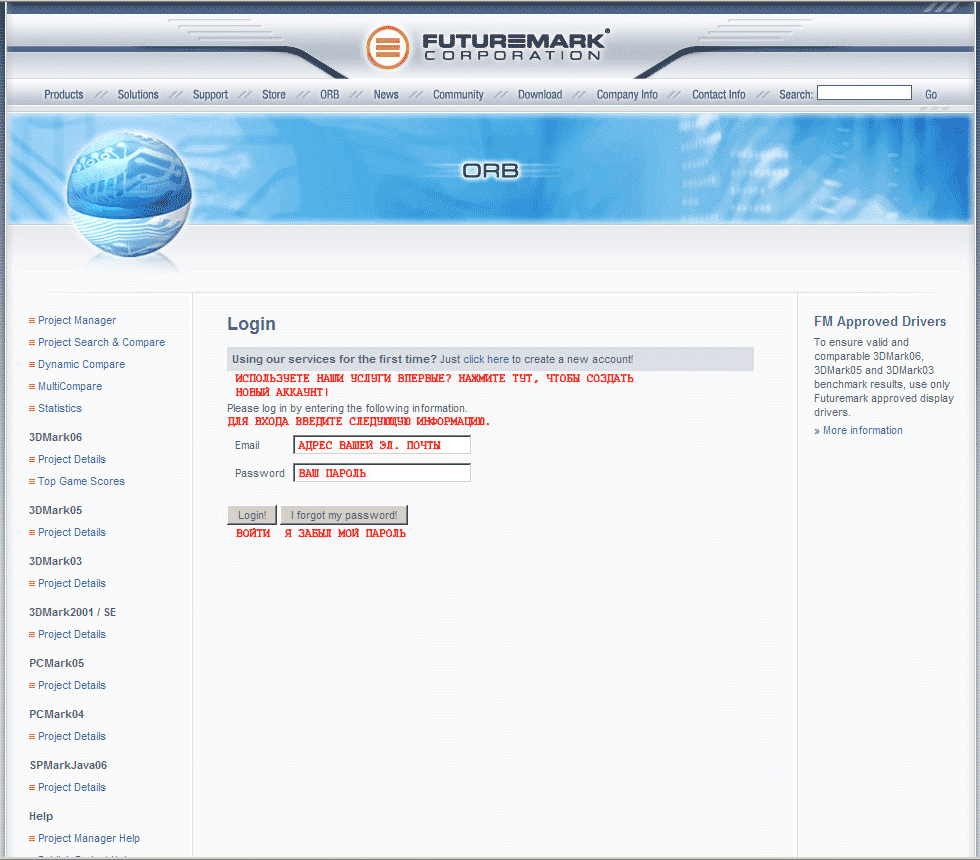Click the ORB globe image

point(129,194)
